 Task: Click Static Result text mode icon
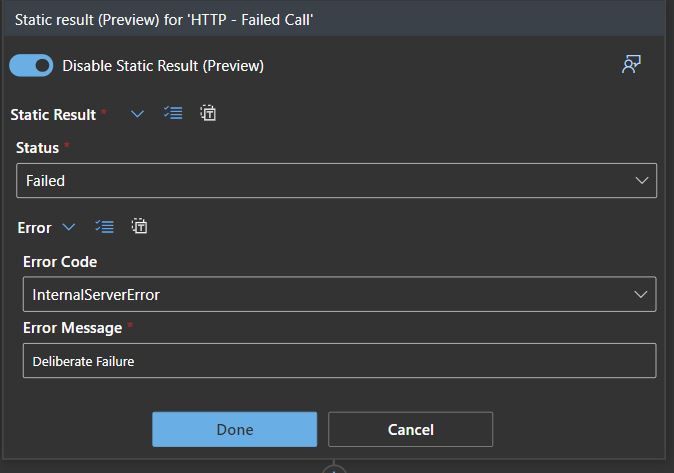coord(208,114)
